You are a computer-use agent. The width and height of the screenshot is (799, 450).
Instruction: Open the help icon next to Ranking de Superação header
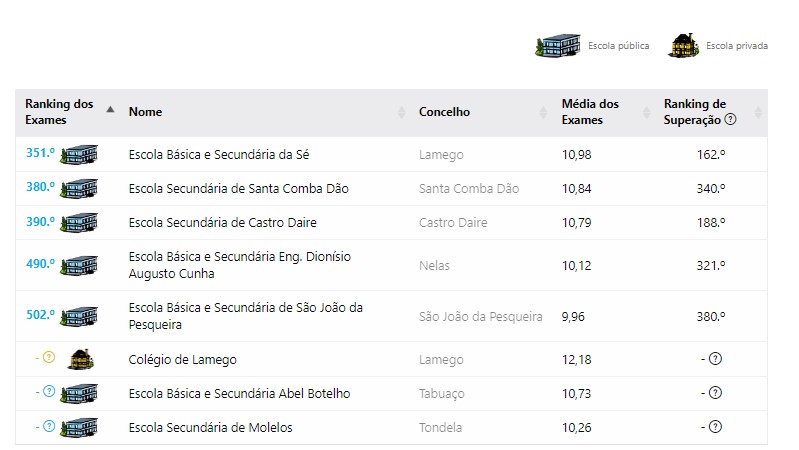730,120
